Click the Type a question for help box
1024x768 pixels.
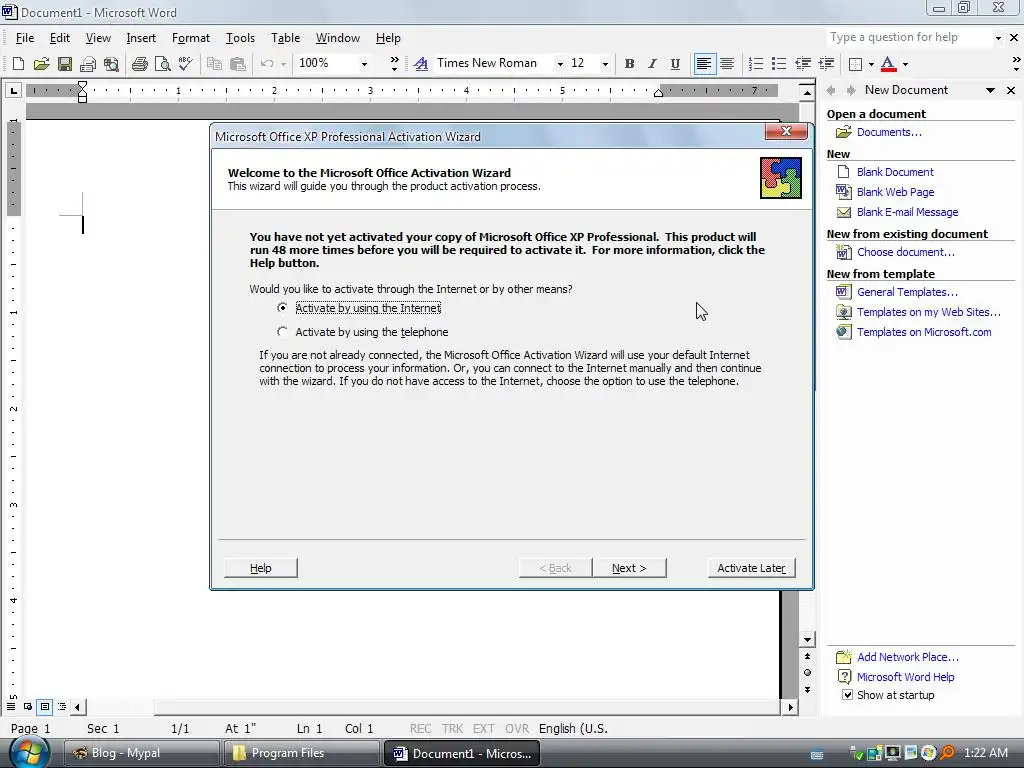pos(909,37)
